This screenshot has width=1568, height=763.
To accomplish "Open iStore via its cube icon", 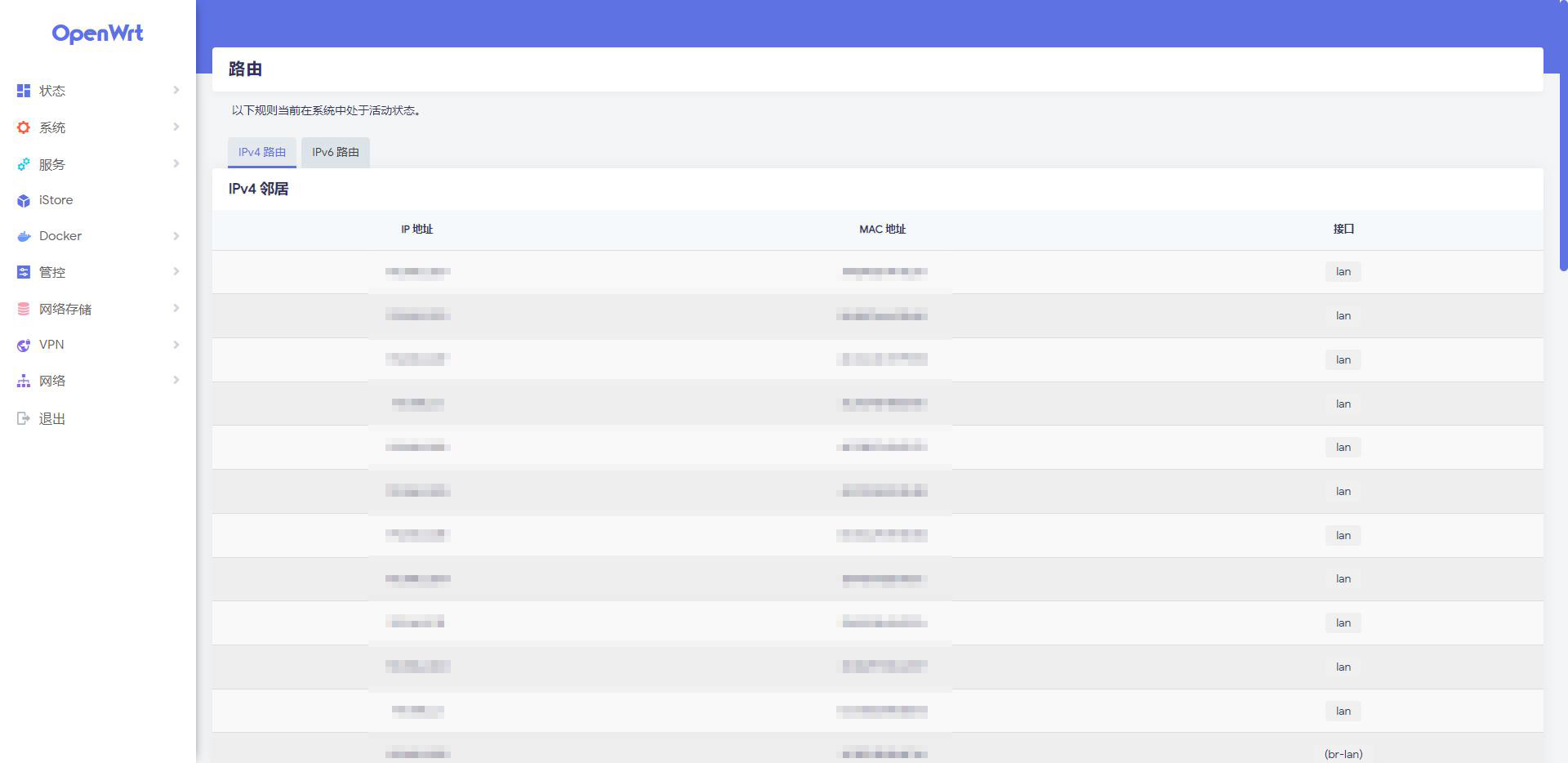I will 24,200.
